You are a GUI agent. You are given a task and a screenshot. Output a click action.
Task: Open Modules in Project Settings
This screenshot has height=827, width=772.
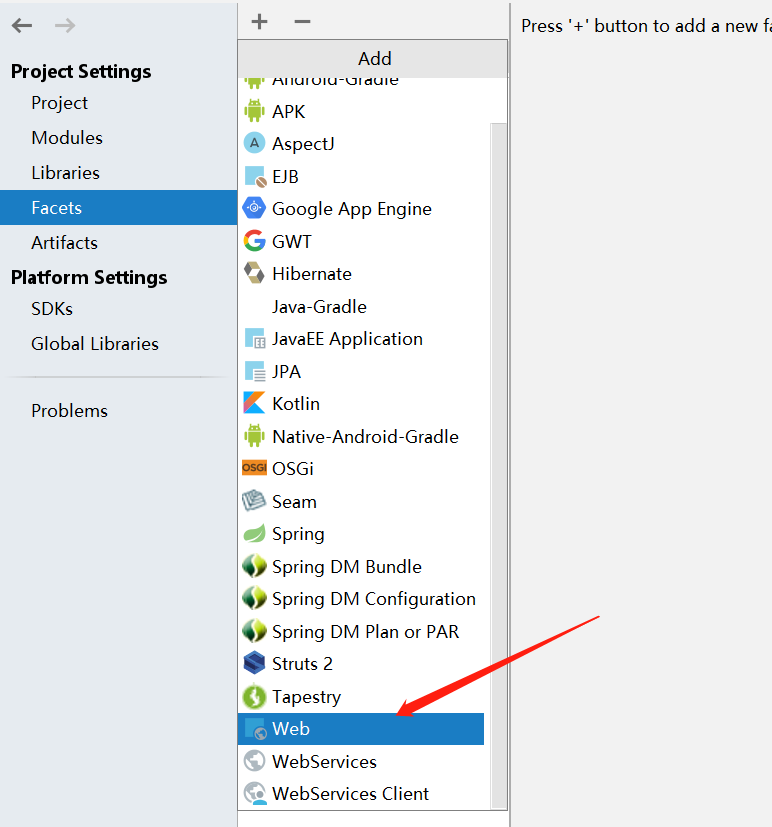[67, 138]
